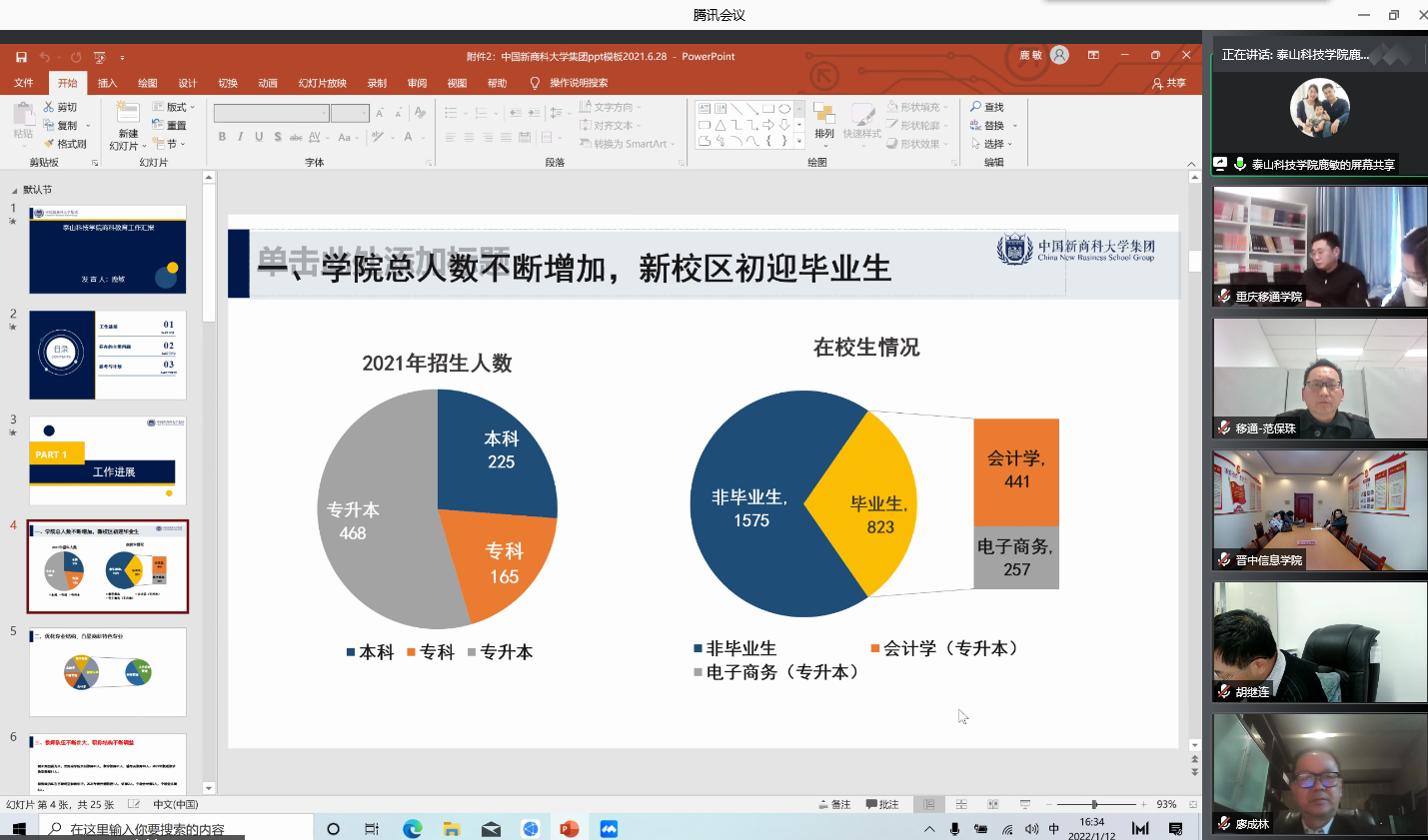This screenshot has width=1428, height=840.
Task: Open the Select (选择) dropdown in editing group
Action: click(x=993, y=144)
